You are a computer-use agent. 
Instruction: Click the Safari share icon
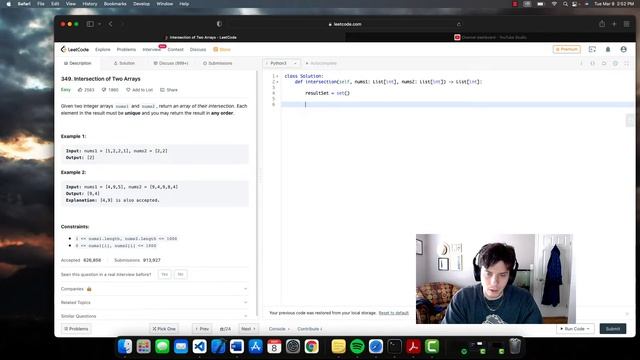602,24
